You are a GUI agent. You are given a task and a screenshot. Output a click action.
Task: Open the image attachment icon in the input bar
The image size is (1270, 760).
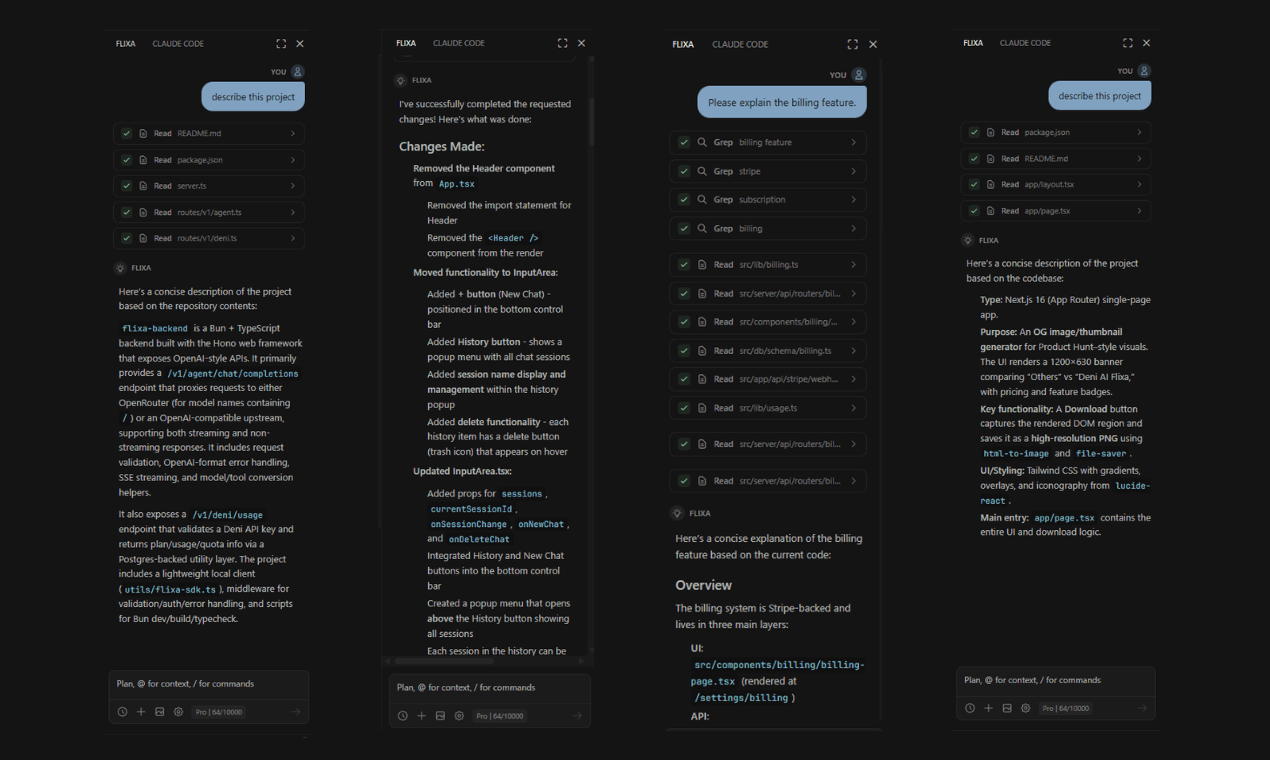pyautogui.click(x=160, y=711)
